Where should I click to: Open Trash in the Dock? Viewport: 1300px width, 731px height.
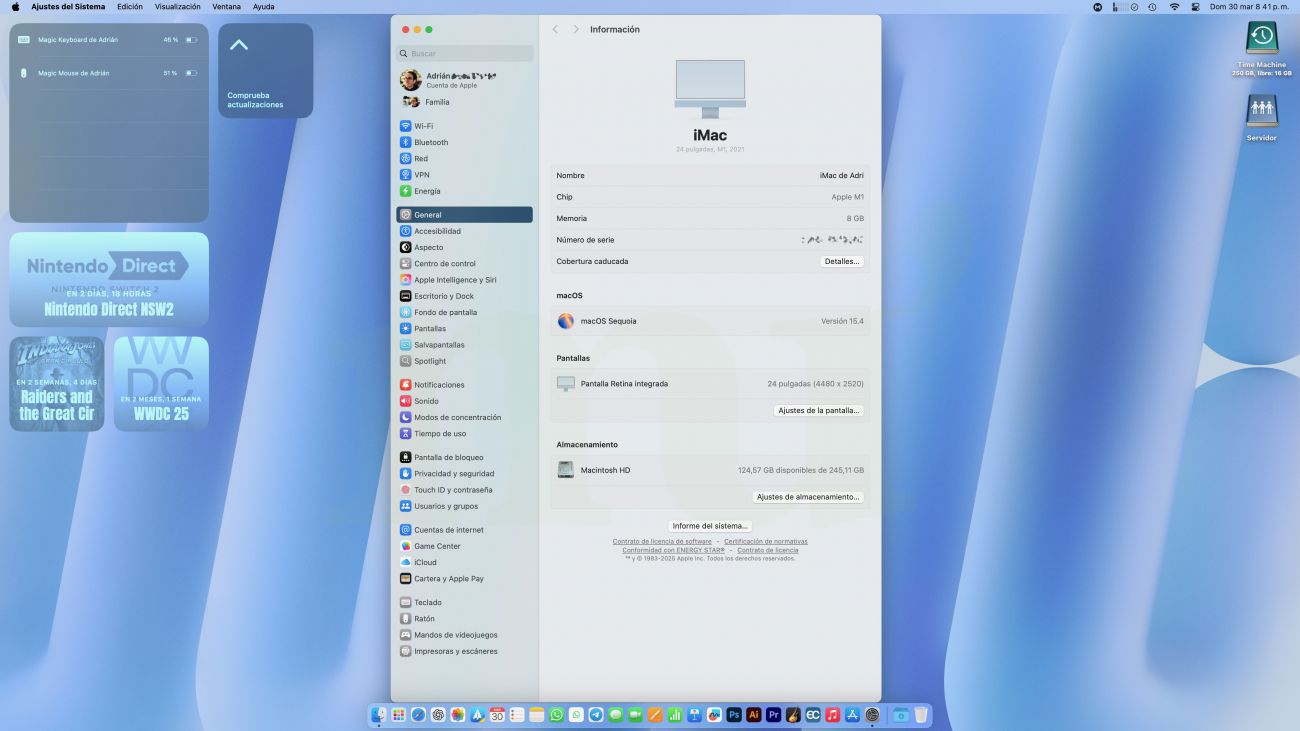coord(921,715)
